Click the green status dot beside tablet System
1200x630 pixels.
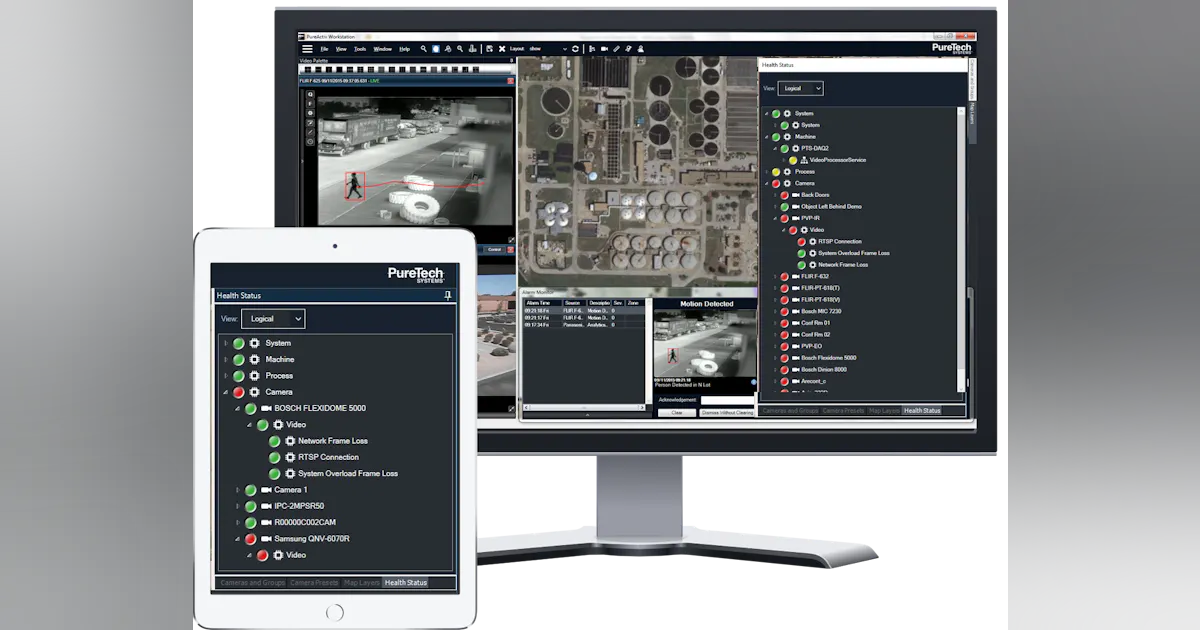[x=239, y=343]
